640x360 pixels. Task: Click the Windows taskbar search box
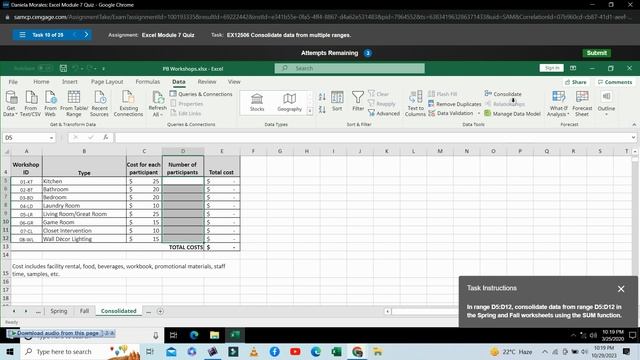80,351
